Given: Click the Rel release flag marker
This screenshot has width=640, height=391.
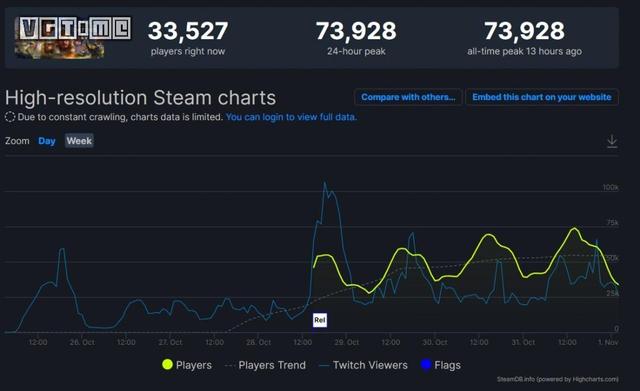Looking at the screenshot, I should 320,320.
